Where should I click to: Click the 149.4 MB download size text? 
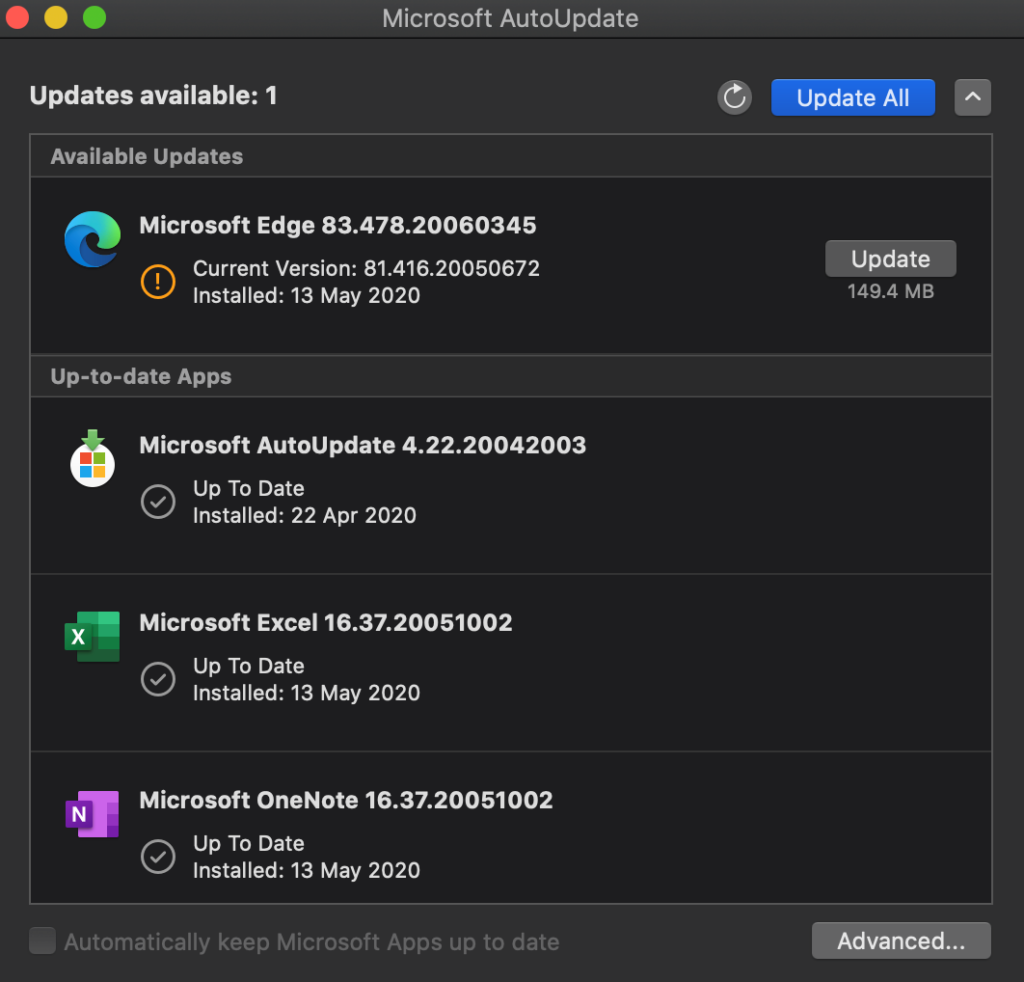coord(891,291)
